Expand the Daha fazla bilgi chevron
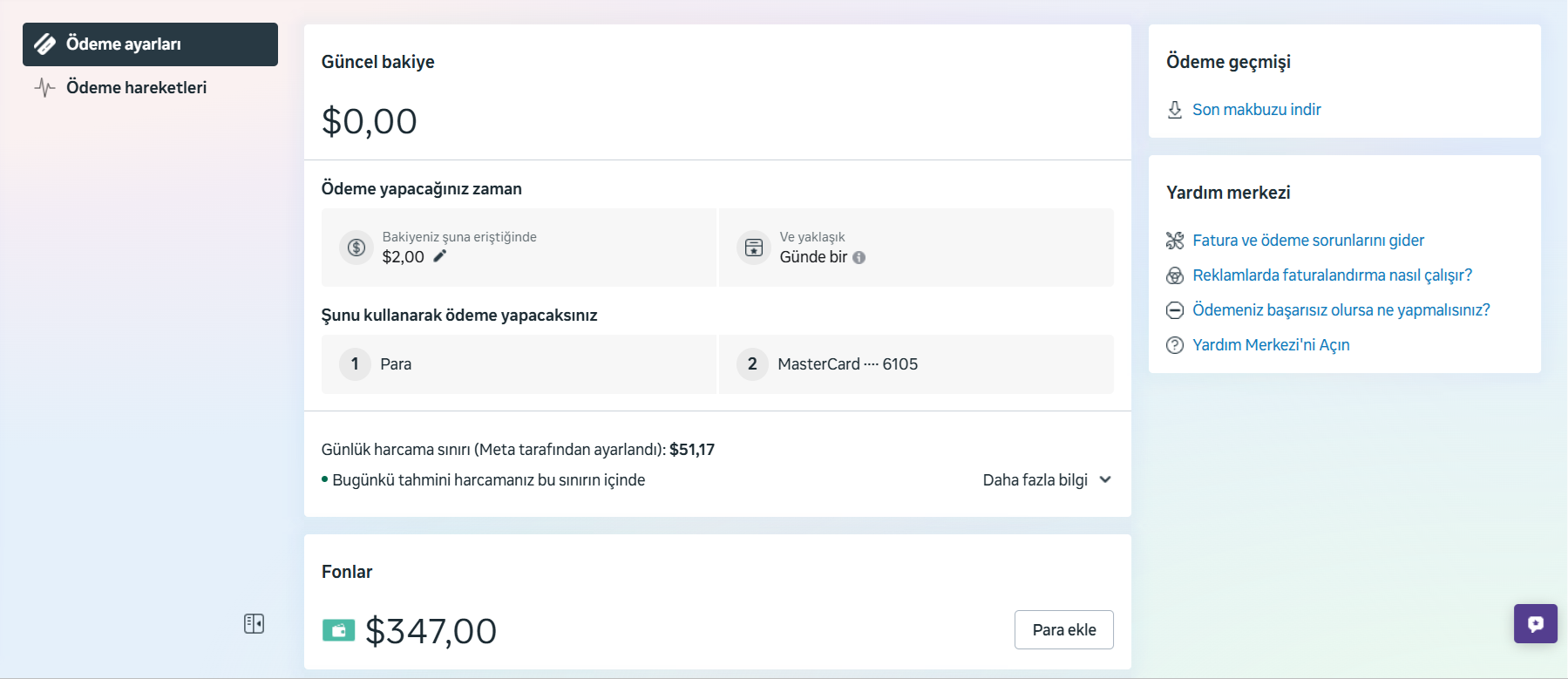This screenshot has width=1568, height=679. pos(1105,480)
